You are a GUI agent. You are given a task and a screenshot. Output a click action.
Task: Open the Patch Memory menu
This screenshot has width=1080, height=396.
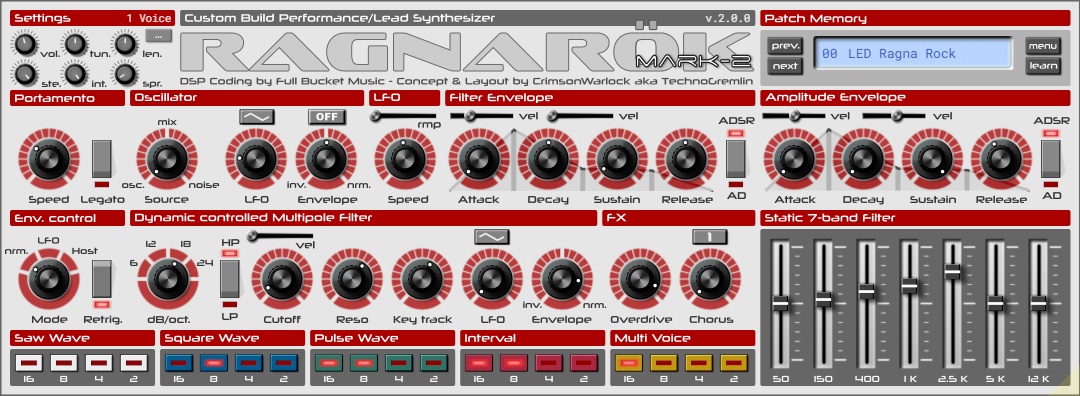coord(1042,46)
